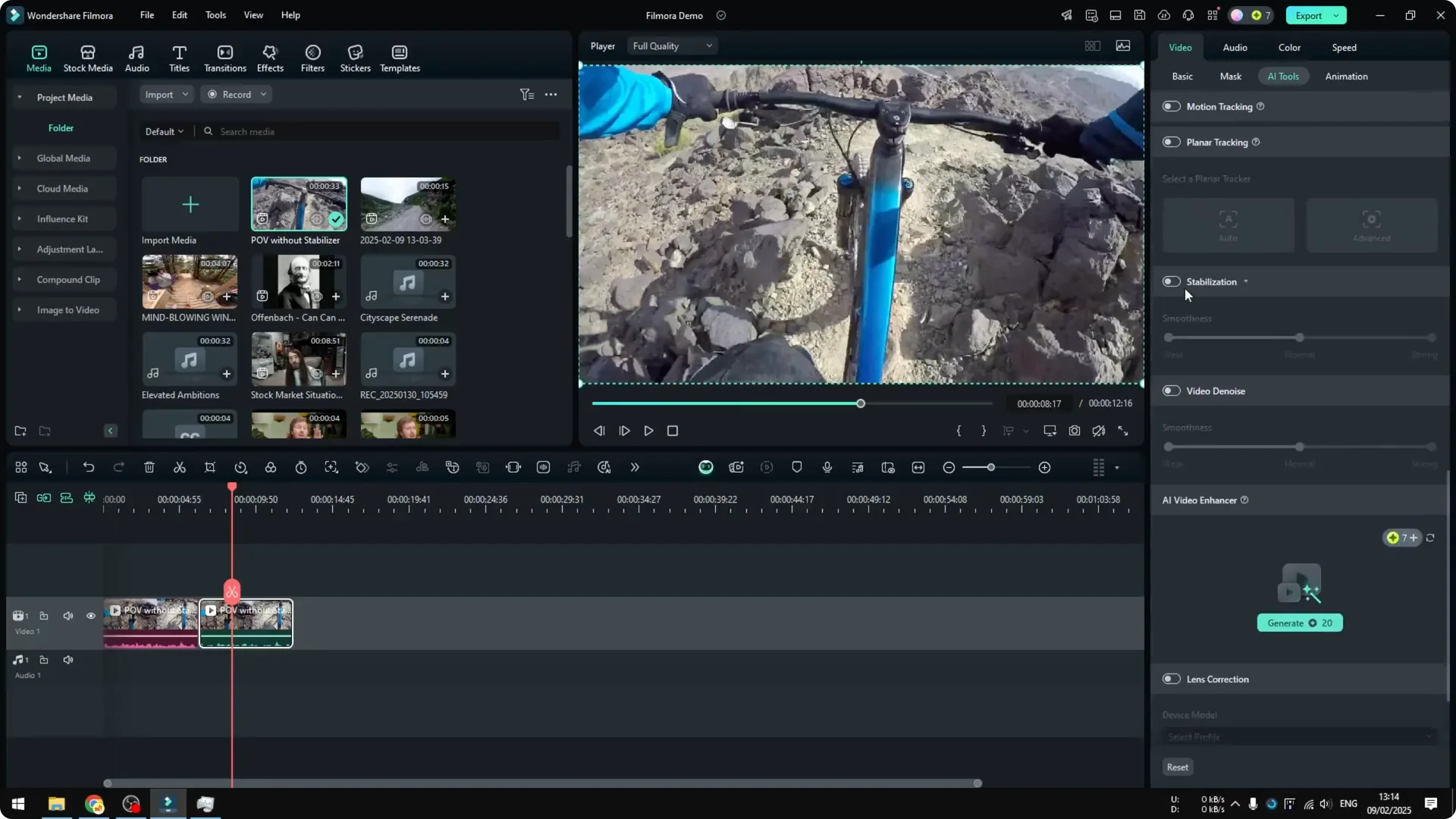Select the Transitions panel
This screenshot has height=819, width=1456.
[x=224, y=57]
